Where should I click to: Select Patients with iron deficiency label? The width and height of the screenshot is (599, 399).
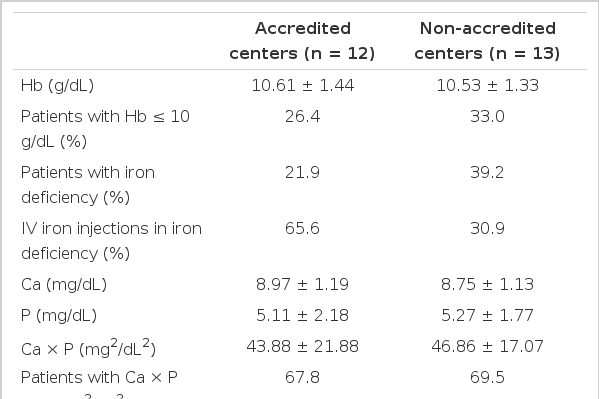88,185
